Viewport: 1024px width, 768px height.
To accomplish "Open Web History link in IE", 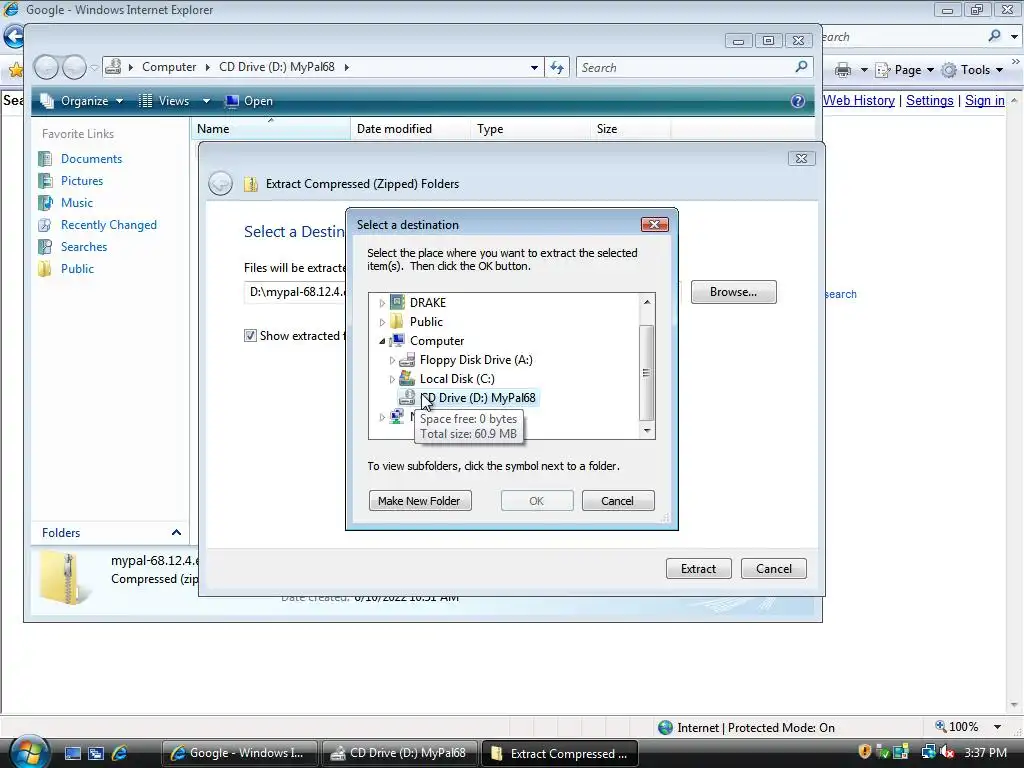I will [x=859, y=101].
